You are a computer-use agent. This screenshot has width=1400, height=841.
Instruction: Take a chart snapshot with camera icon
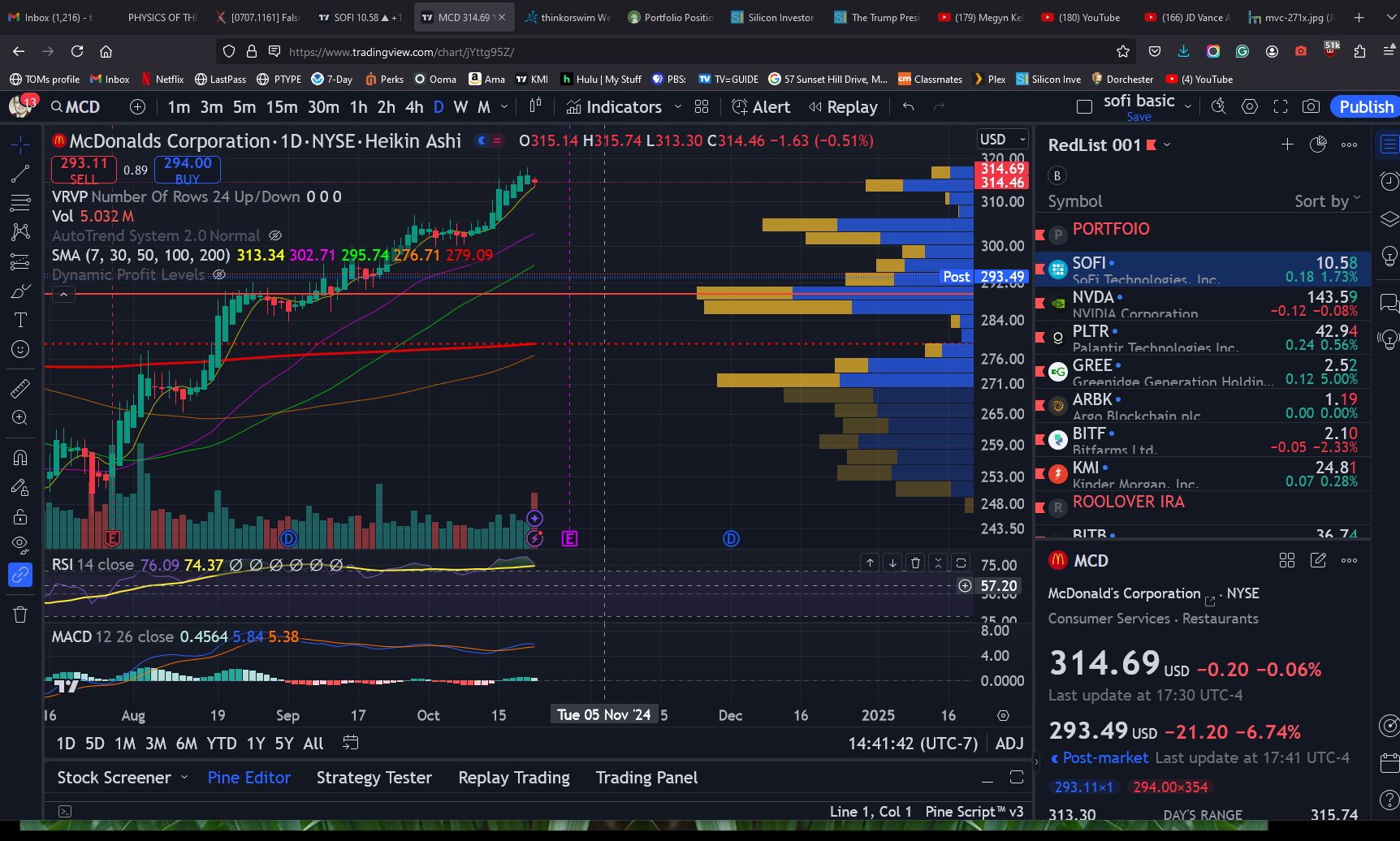point(1311,106)
